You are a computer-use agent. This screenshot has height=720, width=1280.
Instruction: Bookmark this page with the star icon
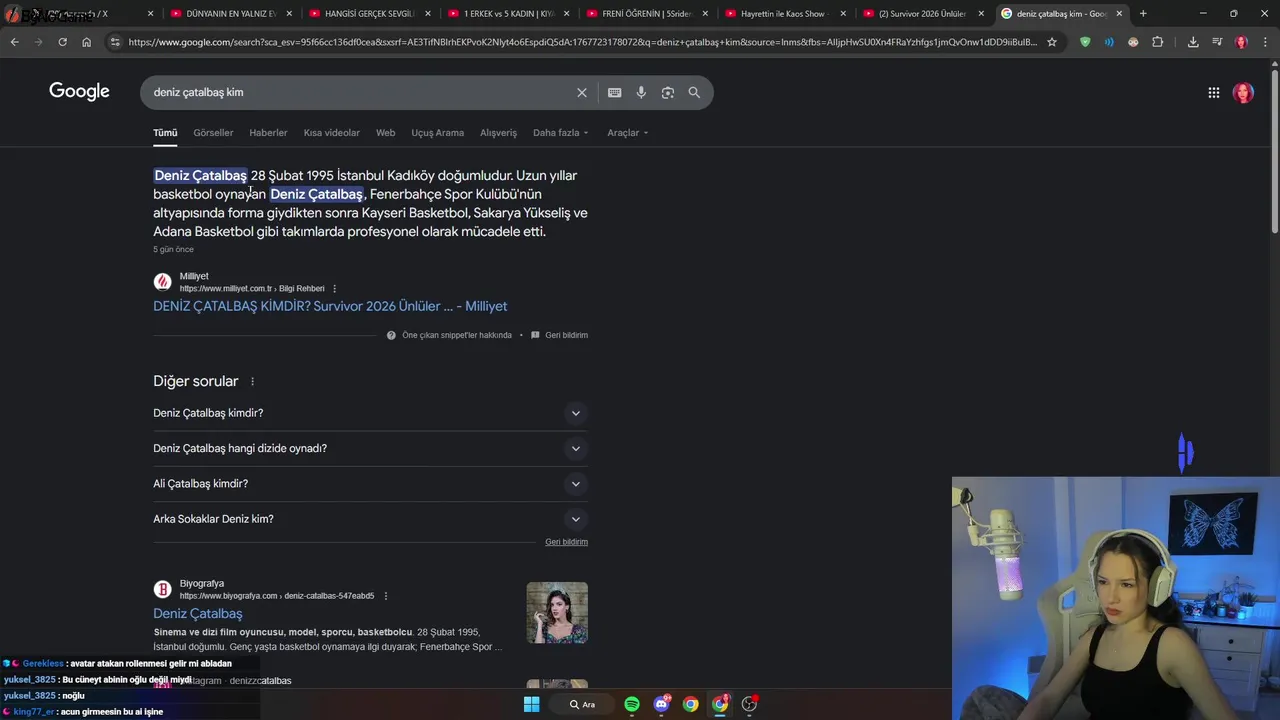coord(1052,42)
